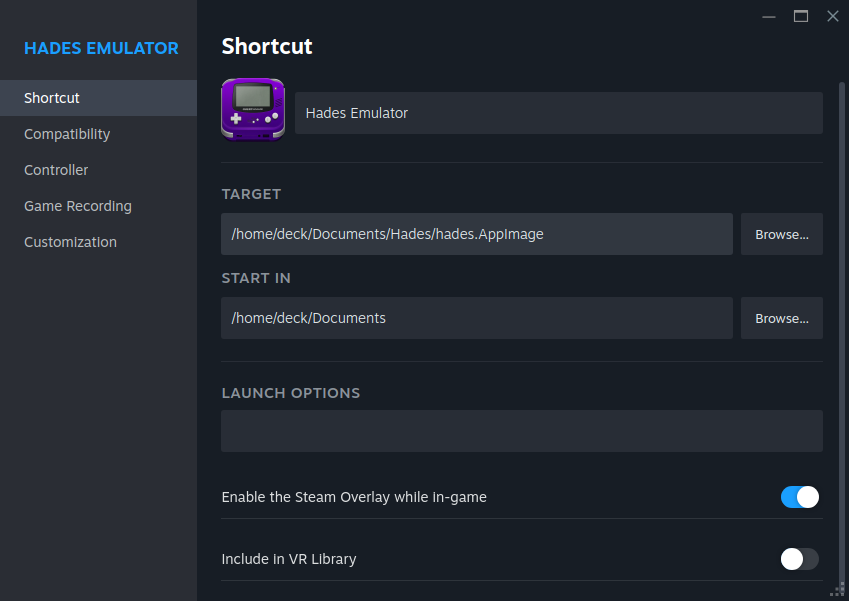The height and width of the screenshot is (601, 849).
Task: Click the Enable the Steam Overlay label
Action: coord(354,496)
